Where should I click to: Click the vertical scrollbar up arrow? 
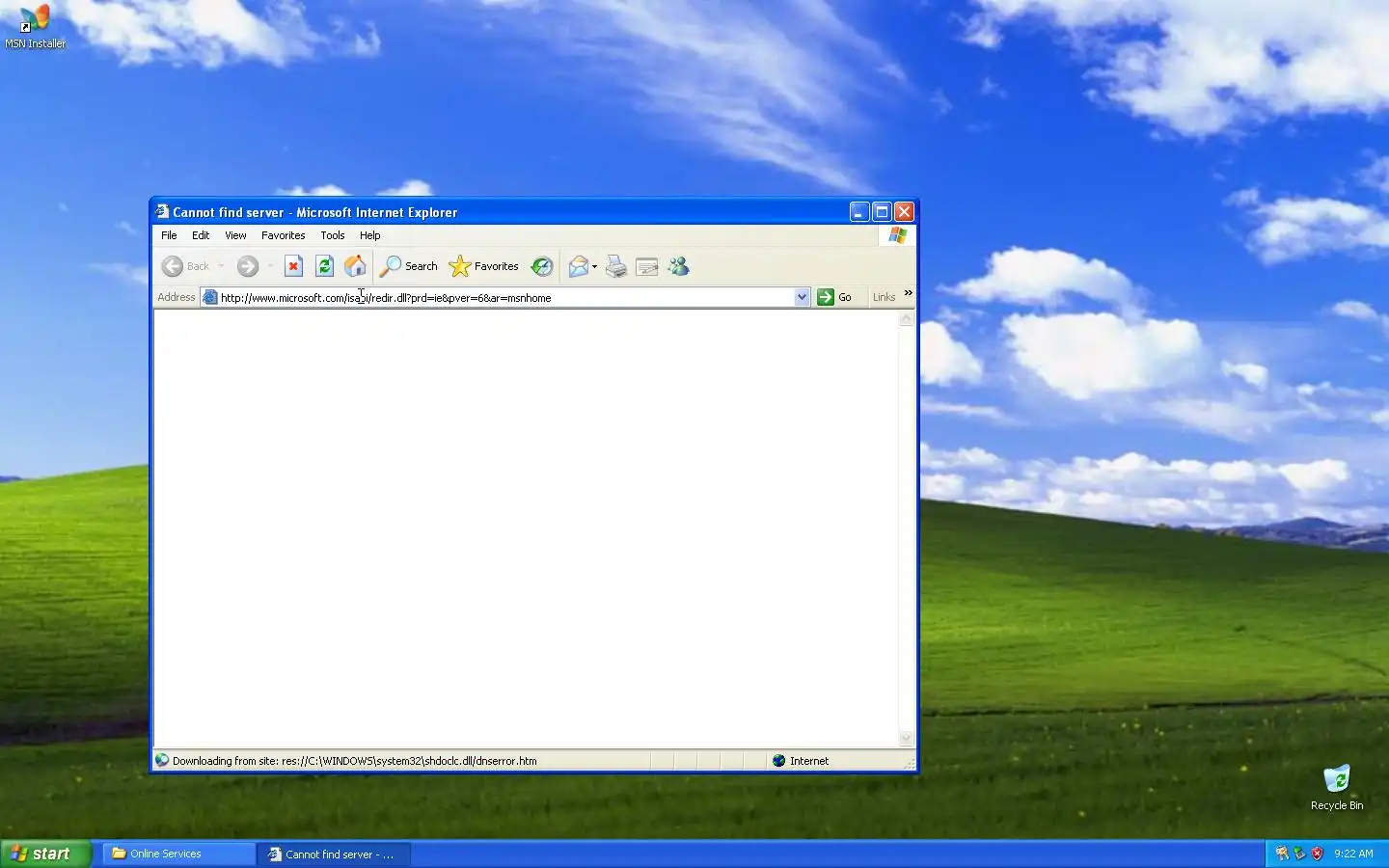(x=906, y=319)
